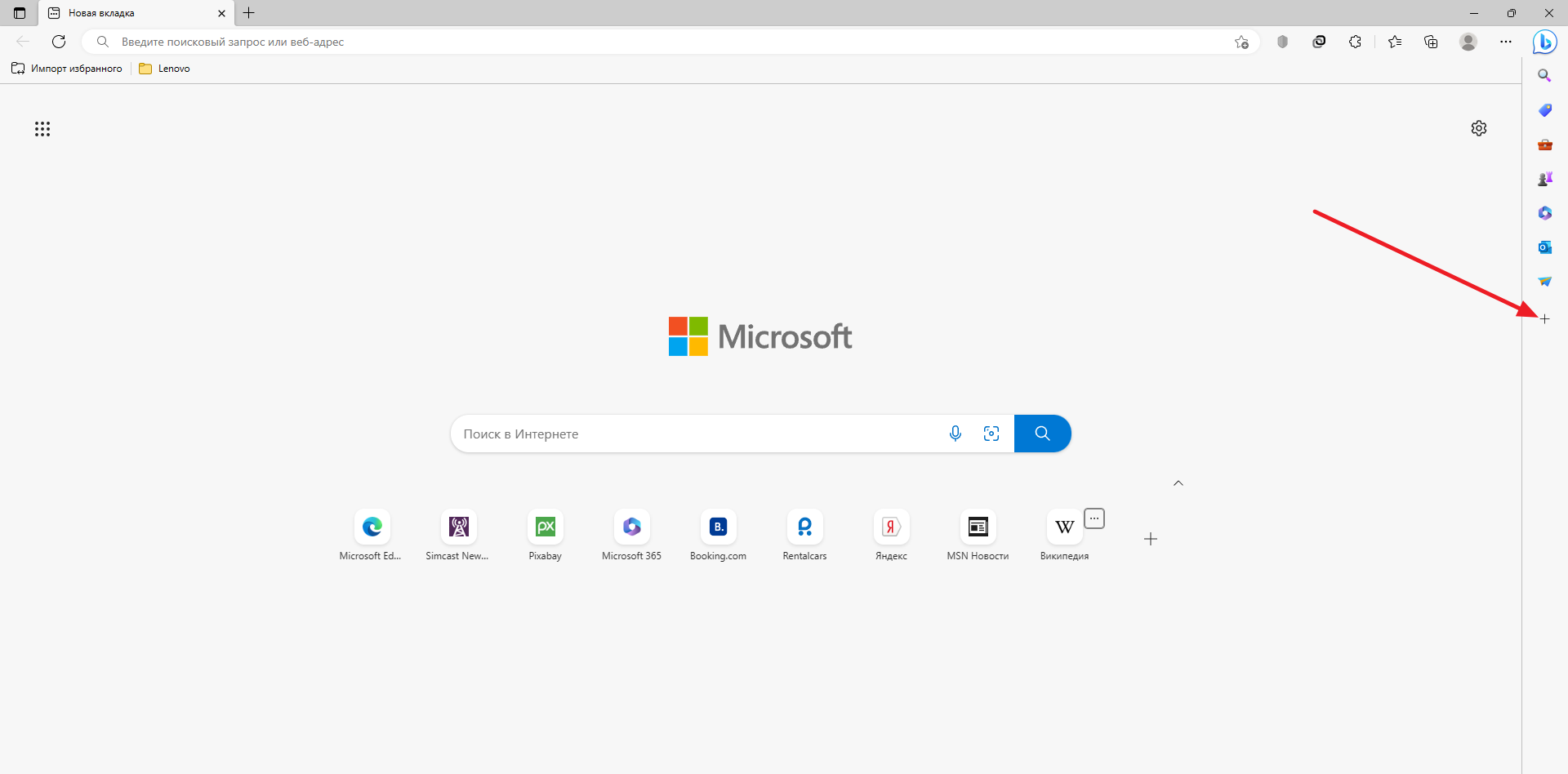The width and height of the screenshot is (1568, 774).
Task: Open Shopping tag icon in sidebar
Action: (x=1544, y=110)
